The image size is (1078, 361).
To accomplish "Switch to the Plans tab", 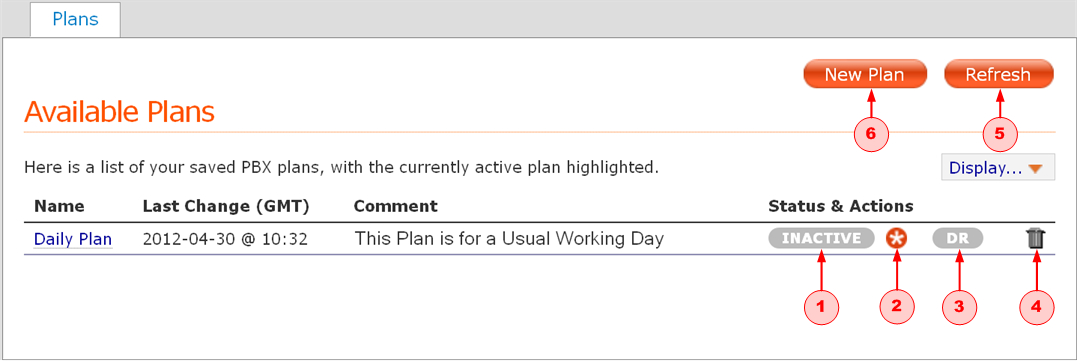I will pyautogui.click(x=76, y=19).
